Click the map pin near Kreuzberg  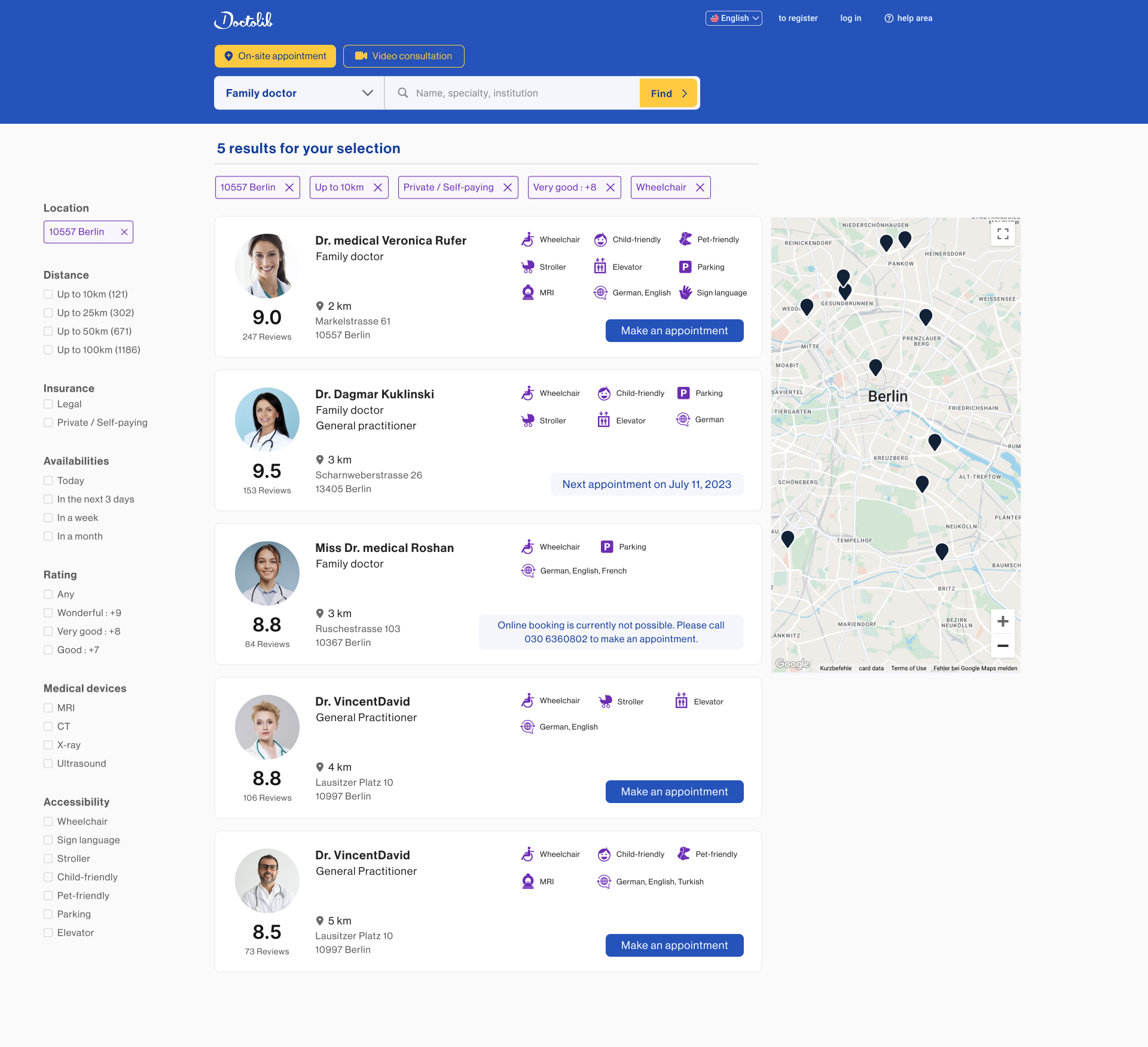coord(935,442)
